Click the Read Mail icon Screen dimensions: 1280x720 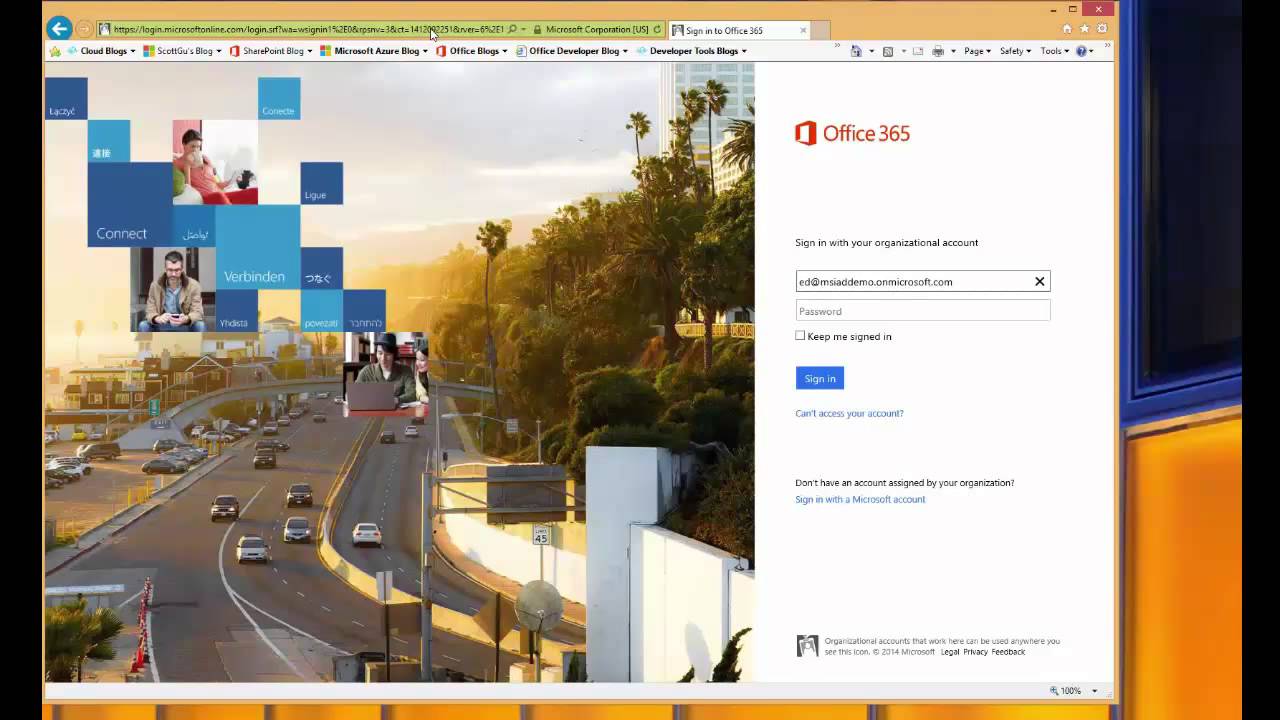918,51
